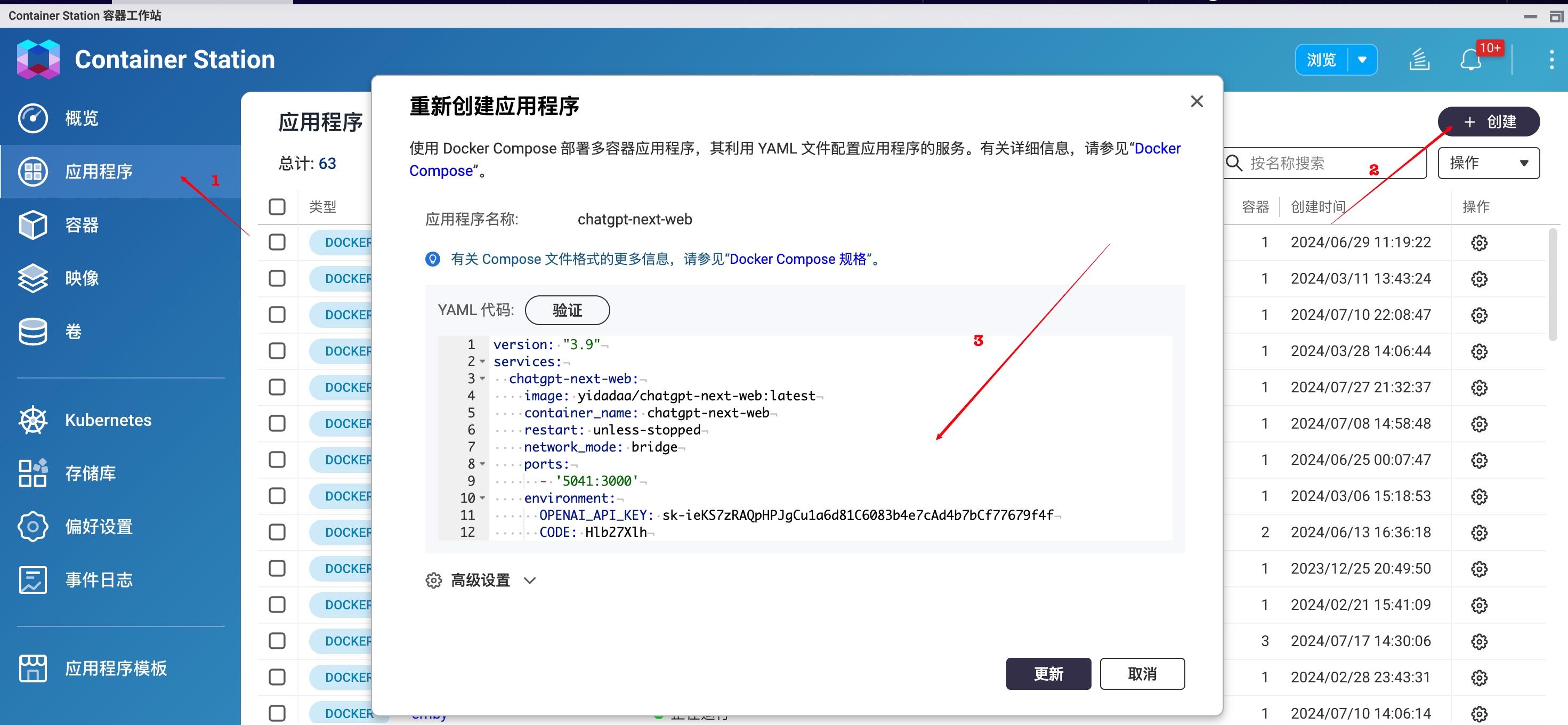Open the three-dot more options menu
Screen dimensions: 1568x725
point(1551,60)
